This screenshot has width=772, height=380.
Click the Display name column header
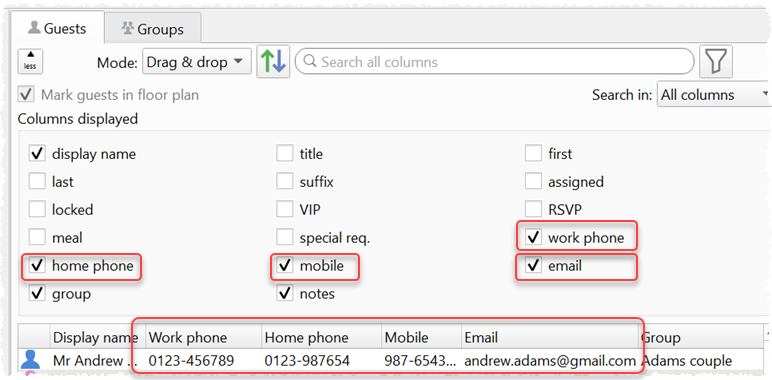pos(97,337)
